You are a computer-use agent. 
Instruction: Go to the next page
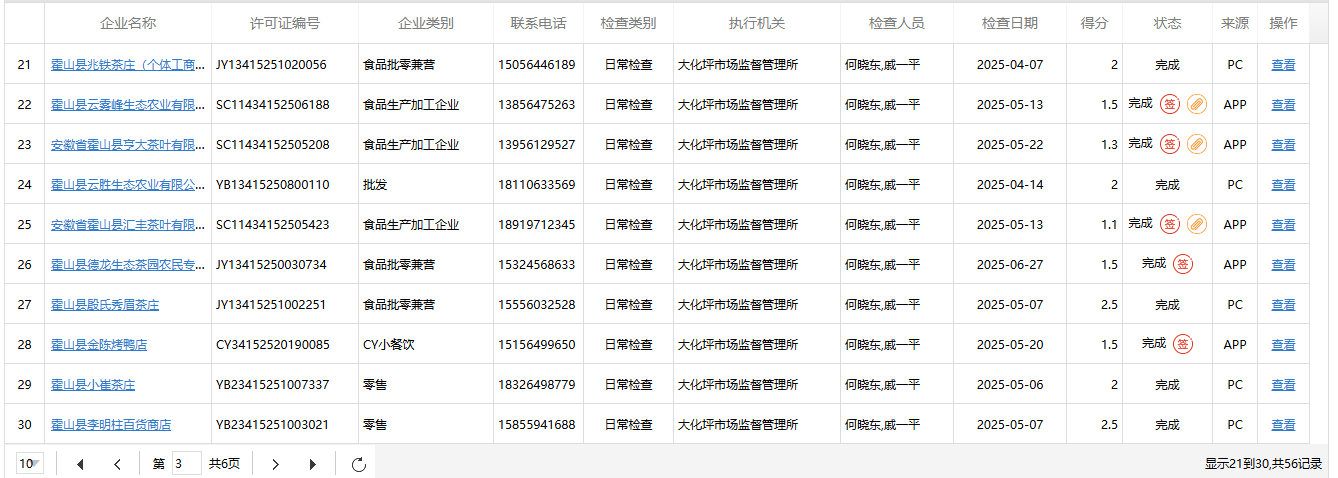coord(276,464)
